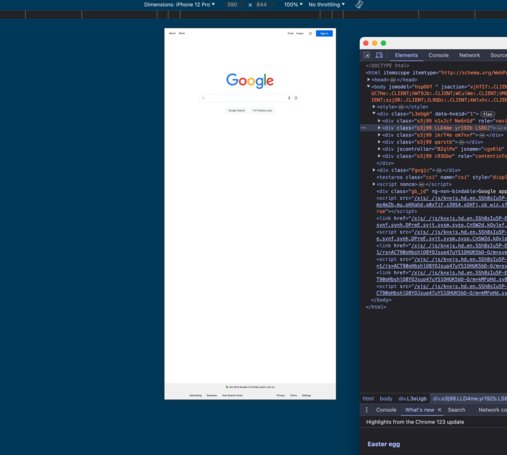This screenshot has width=507, height=455.
Task: Expand the head element node
Action: (x=369, y=79)
